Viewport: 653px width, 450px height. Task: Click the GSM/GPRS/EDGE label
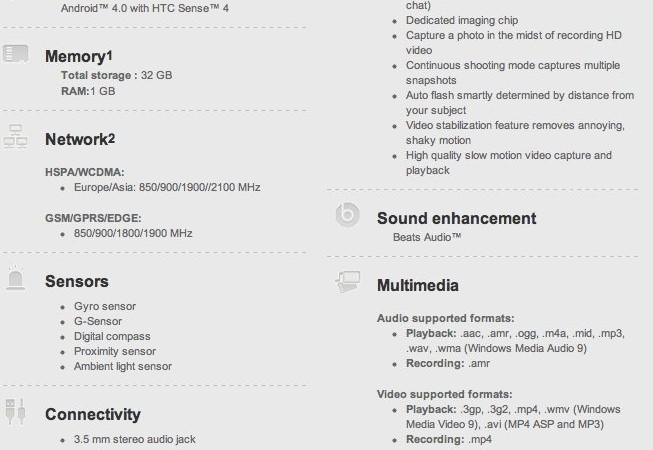[x=92, y=218]
